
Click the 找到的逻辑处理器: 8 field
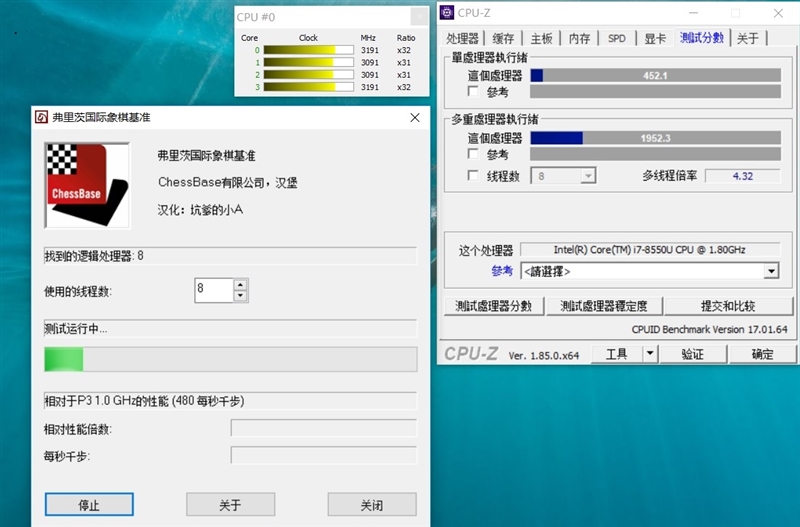tap(231, 256)
